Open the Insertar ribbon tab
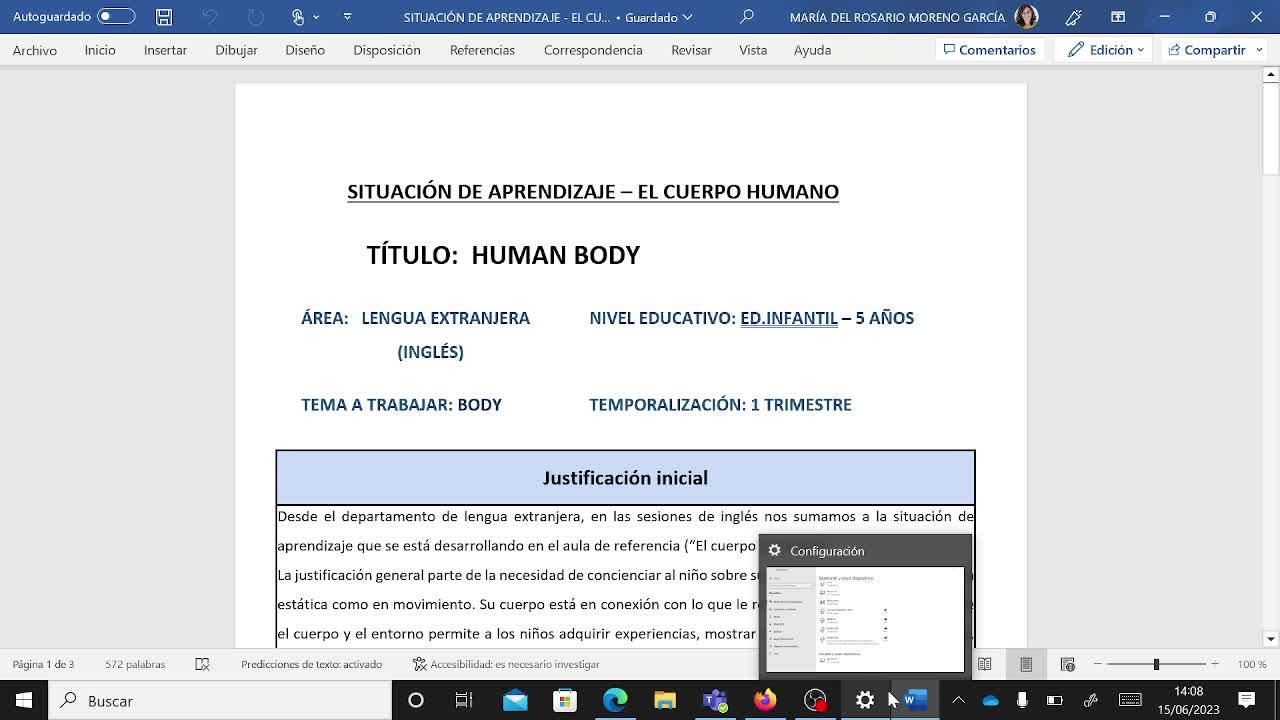Viewport: 1280px width, 720px height. coord(165,50)
